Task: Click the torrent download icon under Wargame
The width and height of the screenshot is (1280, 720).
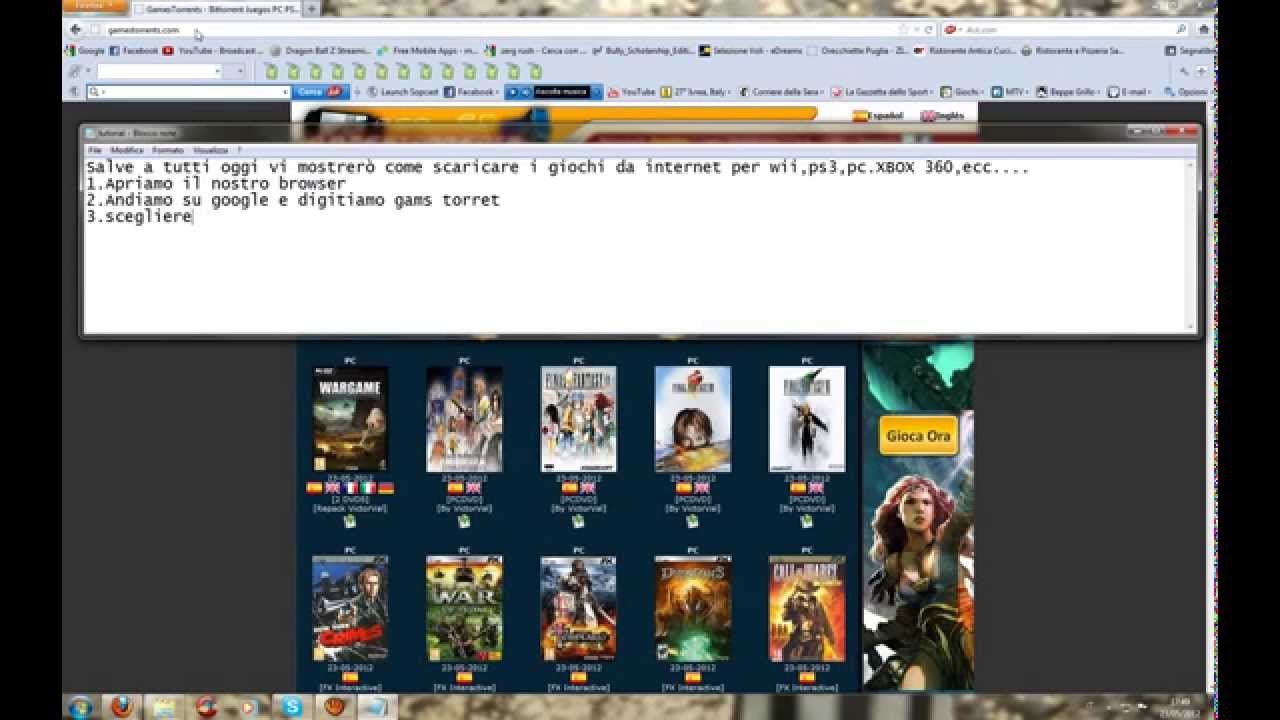Action: point(350,521)
